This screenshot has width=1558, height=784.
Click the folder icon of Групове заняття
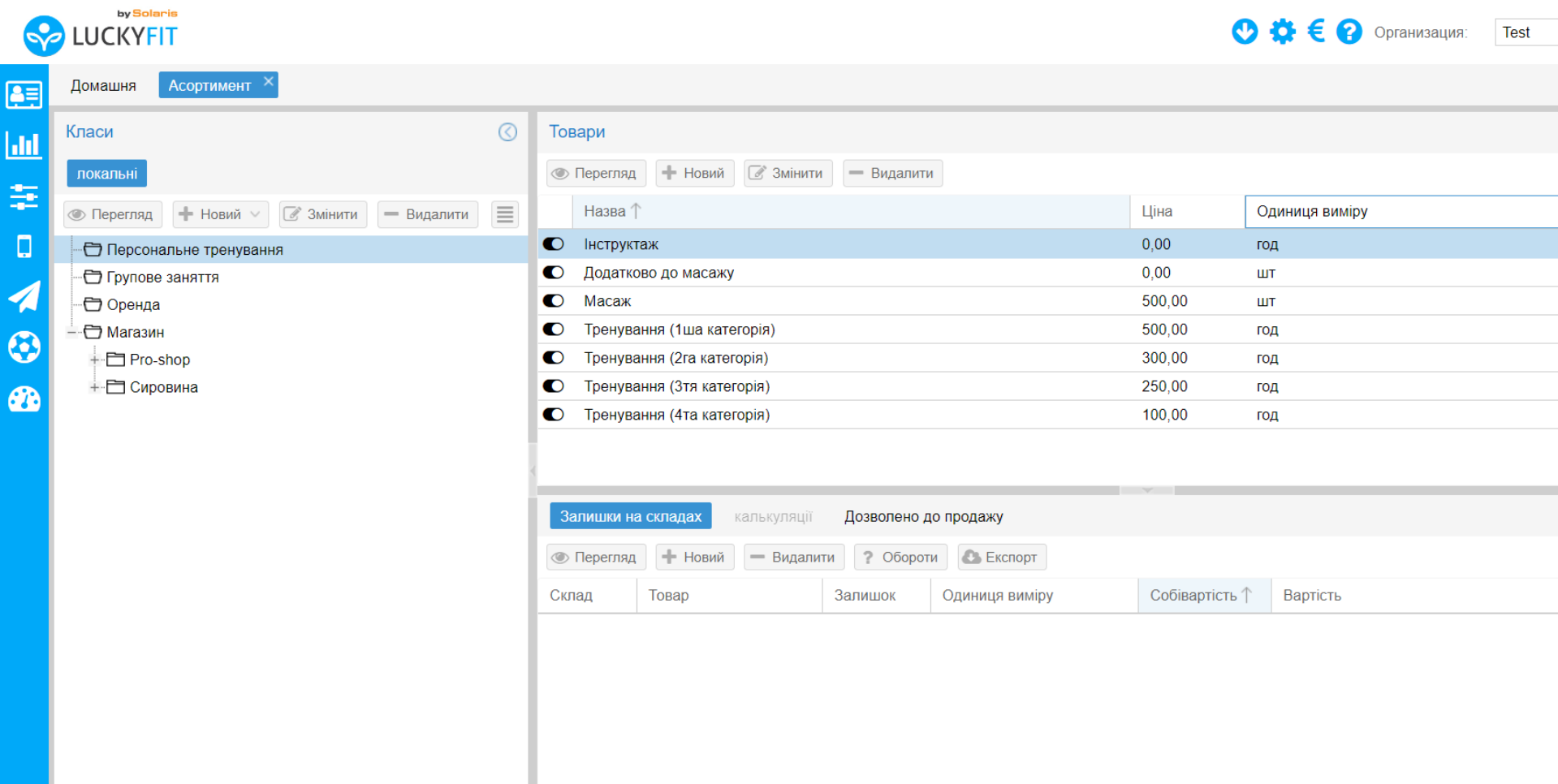click(x=93, y=277)
